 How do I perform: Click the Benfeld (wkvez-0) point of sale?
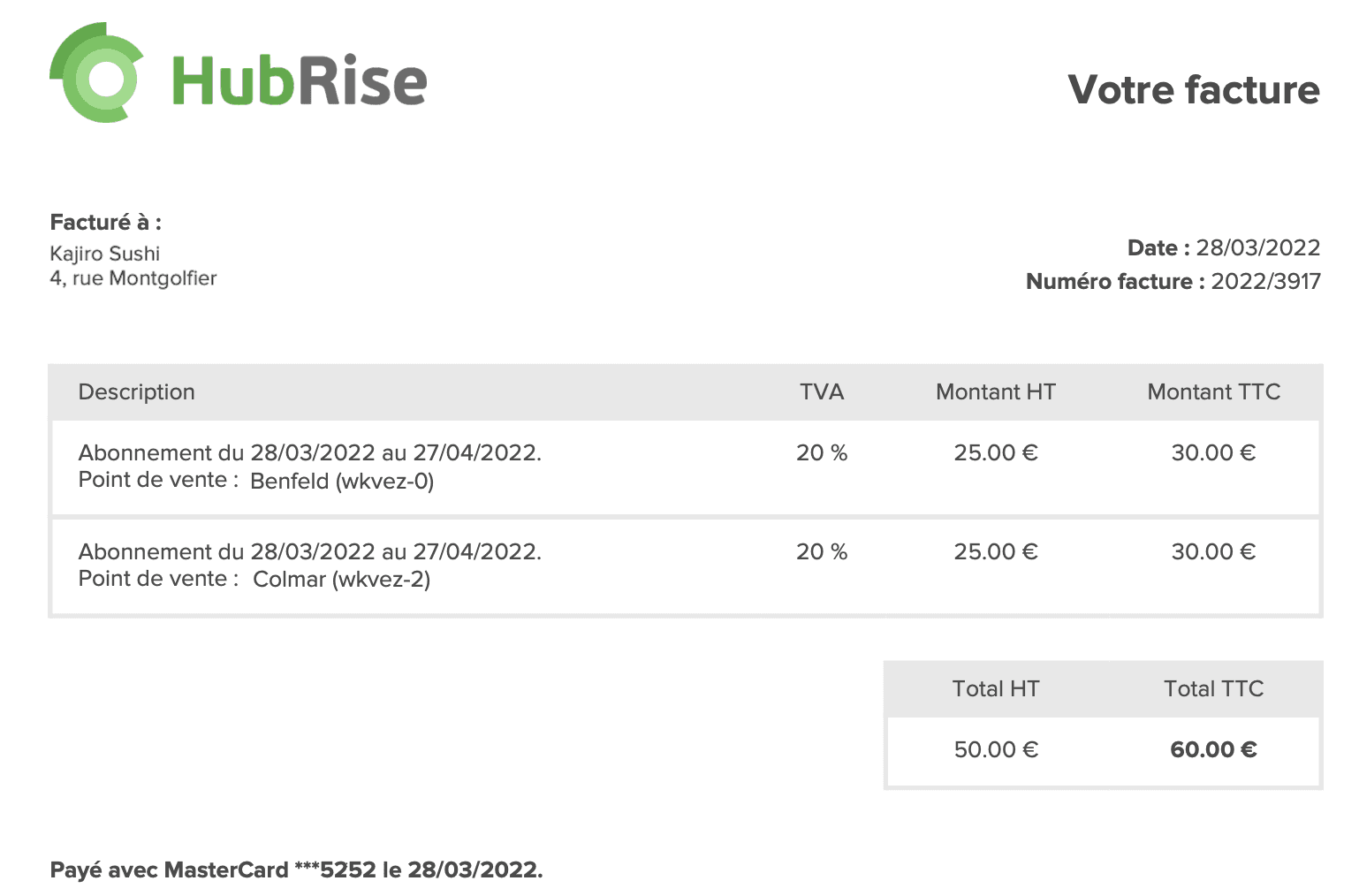point(342,482)
